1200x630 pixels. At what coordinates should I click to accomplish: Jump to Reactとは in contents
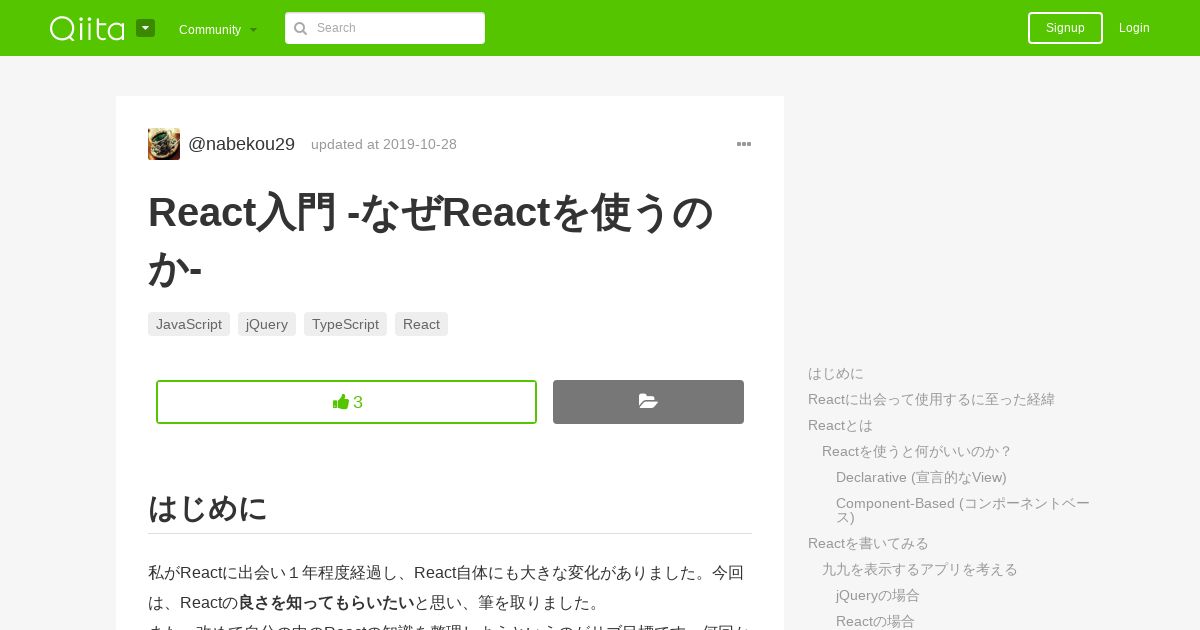[840, 425]
